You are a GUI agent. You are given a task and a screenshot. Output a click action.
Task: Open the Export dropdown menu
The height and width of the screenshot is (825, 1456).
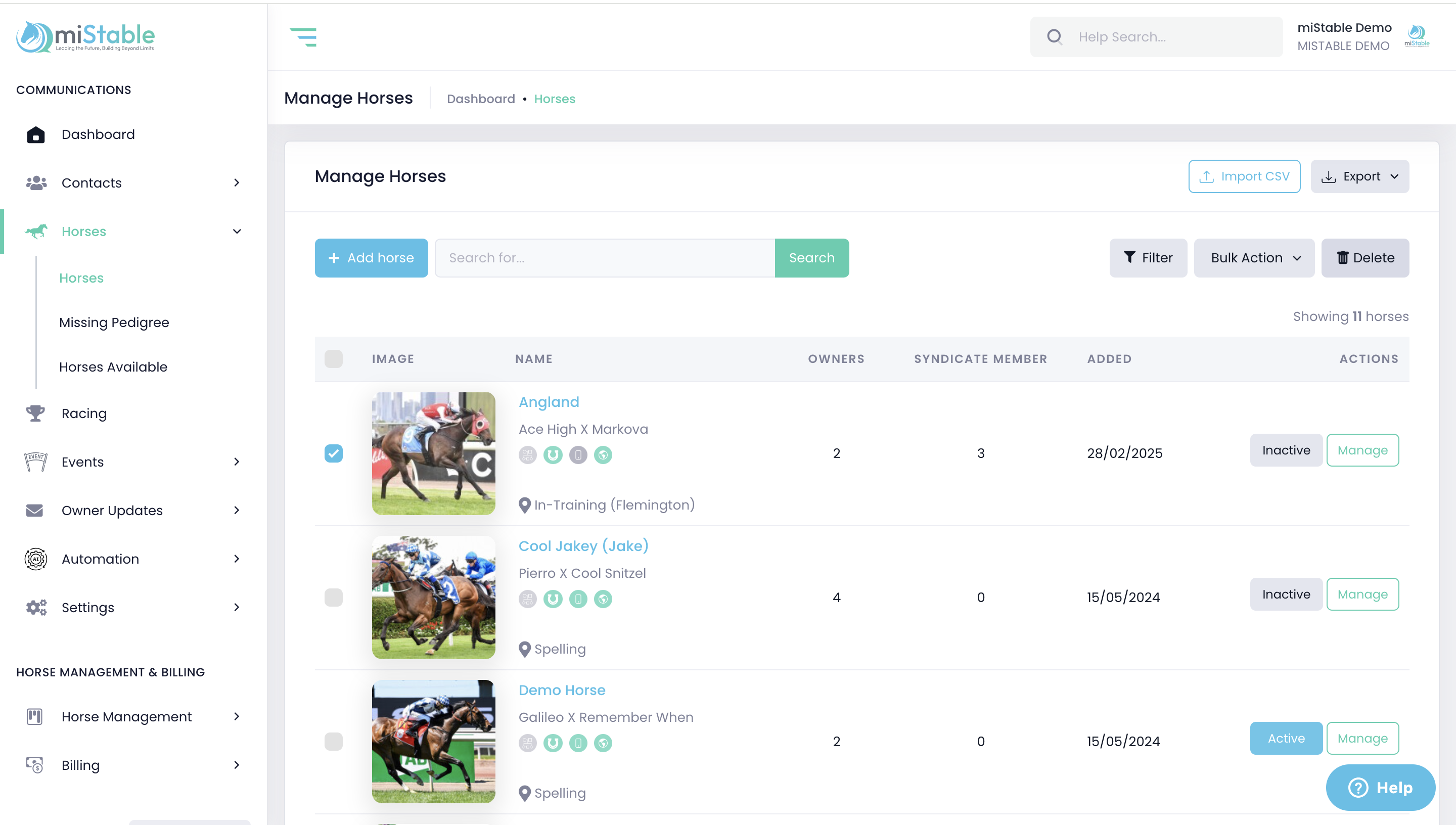pyautogui.click(x=1359, y=176)
